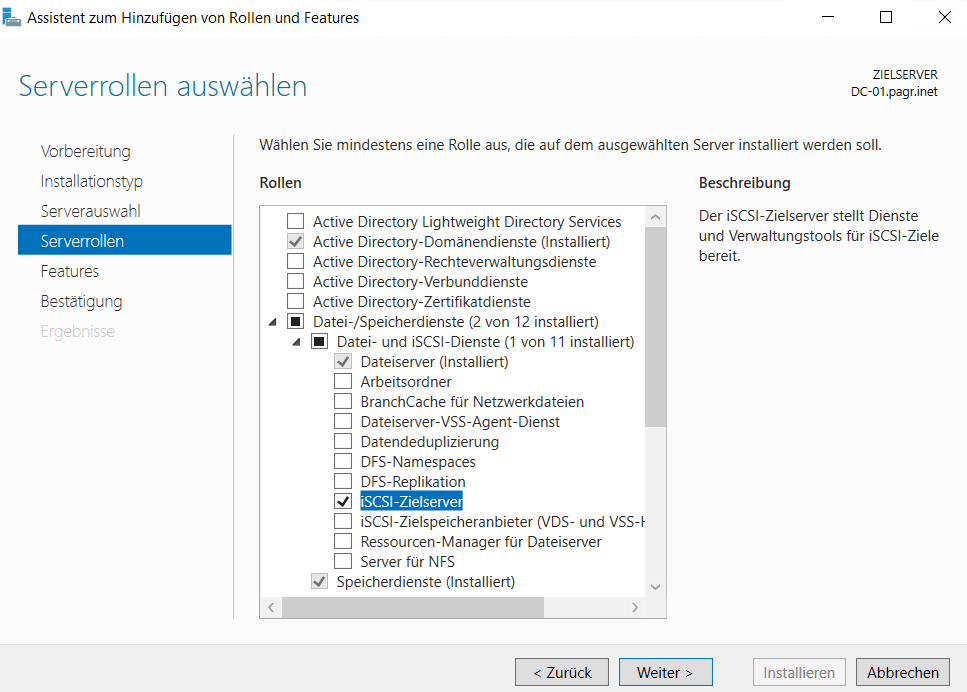967x692 pixels.
Task: Enable Active Directory Lightweight Directory Services
Action: [x=295, y=222]
